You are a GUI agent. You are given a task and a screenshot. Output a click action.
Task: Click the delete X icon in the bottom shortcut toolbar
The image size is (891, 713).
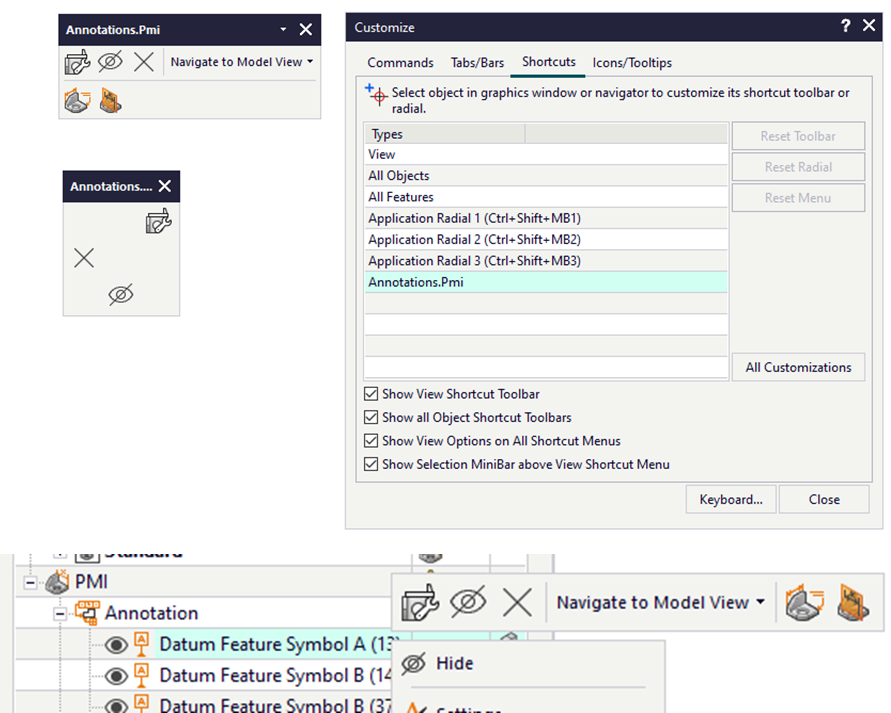pos(517,603)
